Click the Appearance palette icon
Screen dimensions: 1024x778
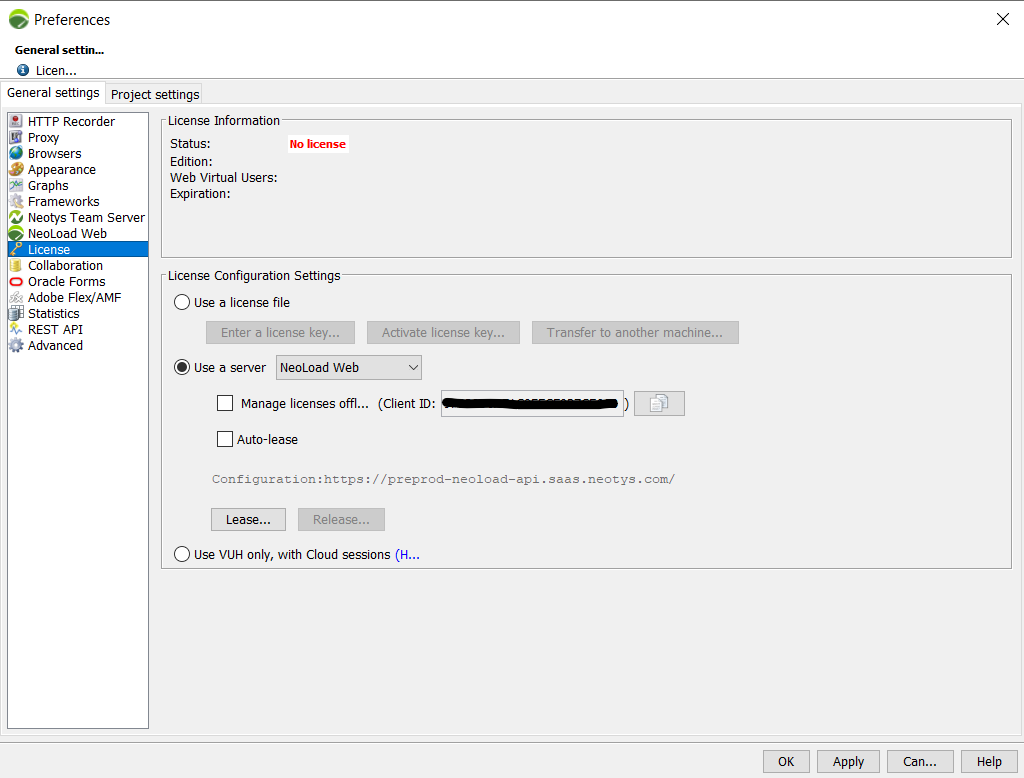pos(16,169)
